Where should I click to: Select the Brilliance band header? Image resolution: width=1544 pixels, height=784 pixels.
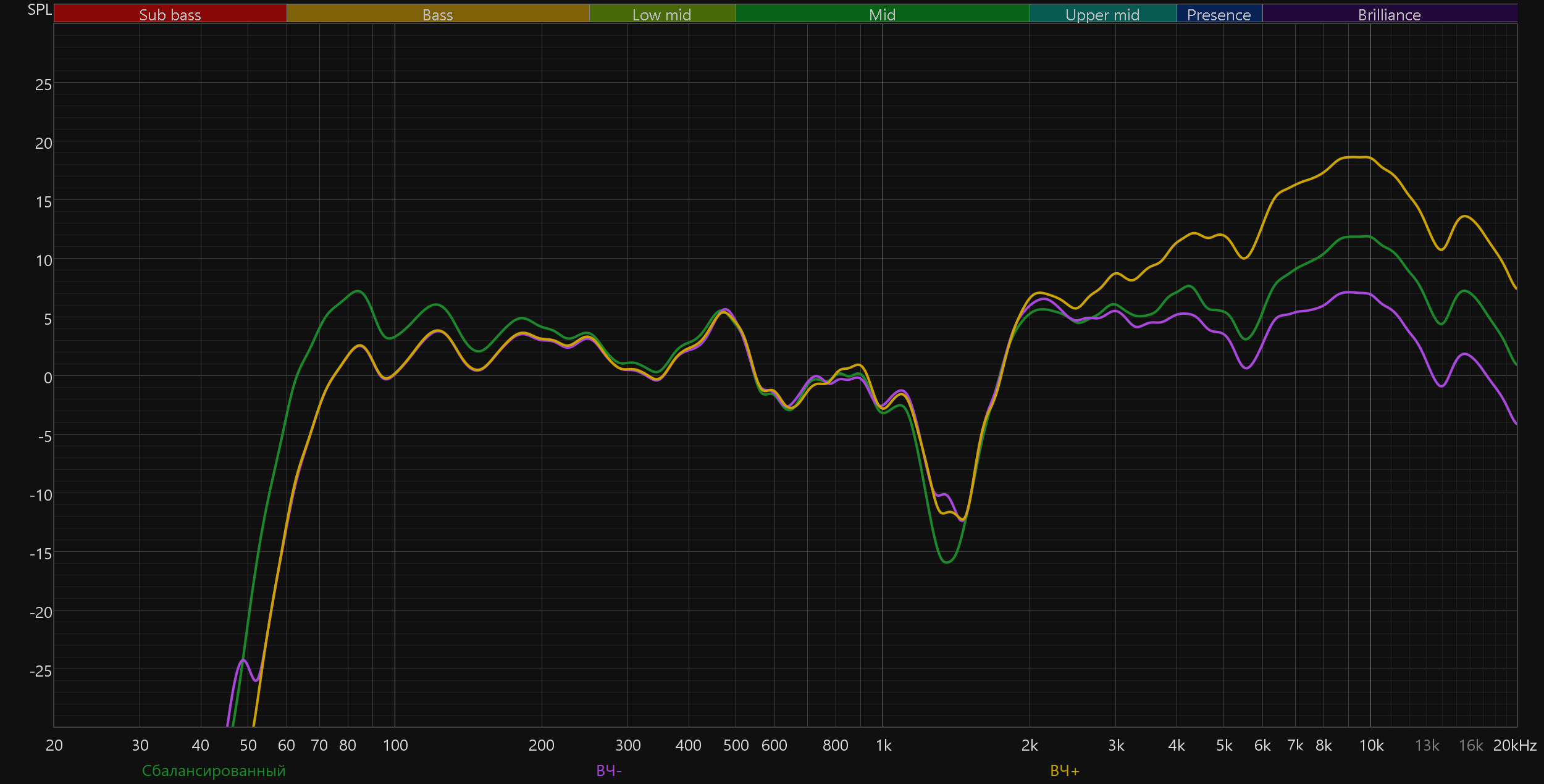click(1389, 14)
